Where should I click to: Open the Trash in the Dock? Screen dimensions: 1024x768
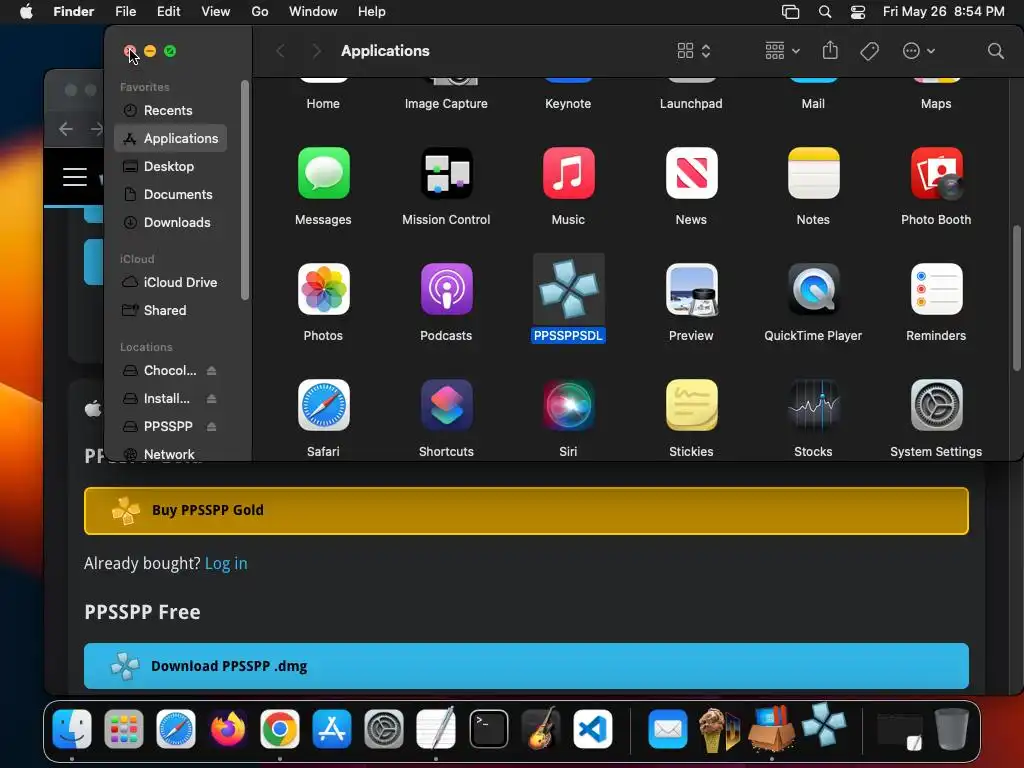[952, 729]
